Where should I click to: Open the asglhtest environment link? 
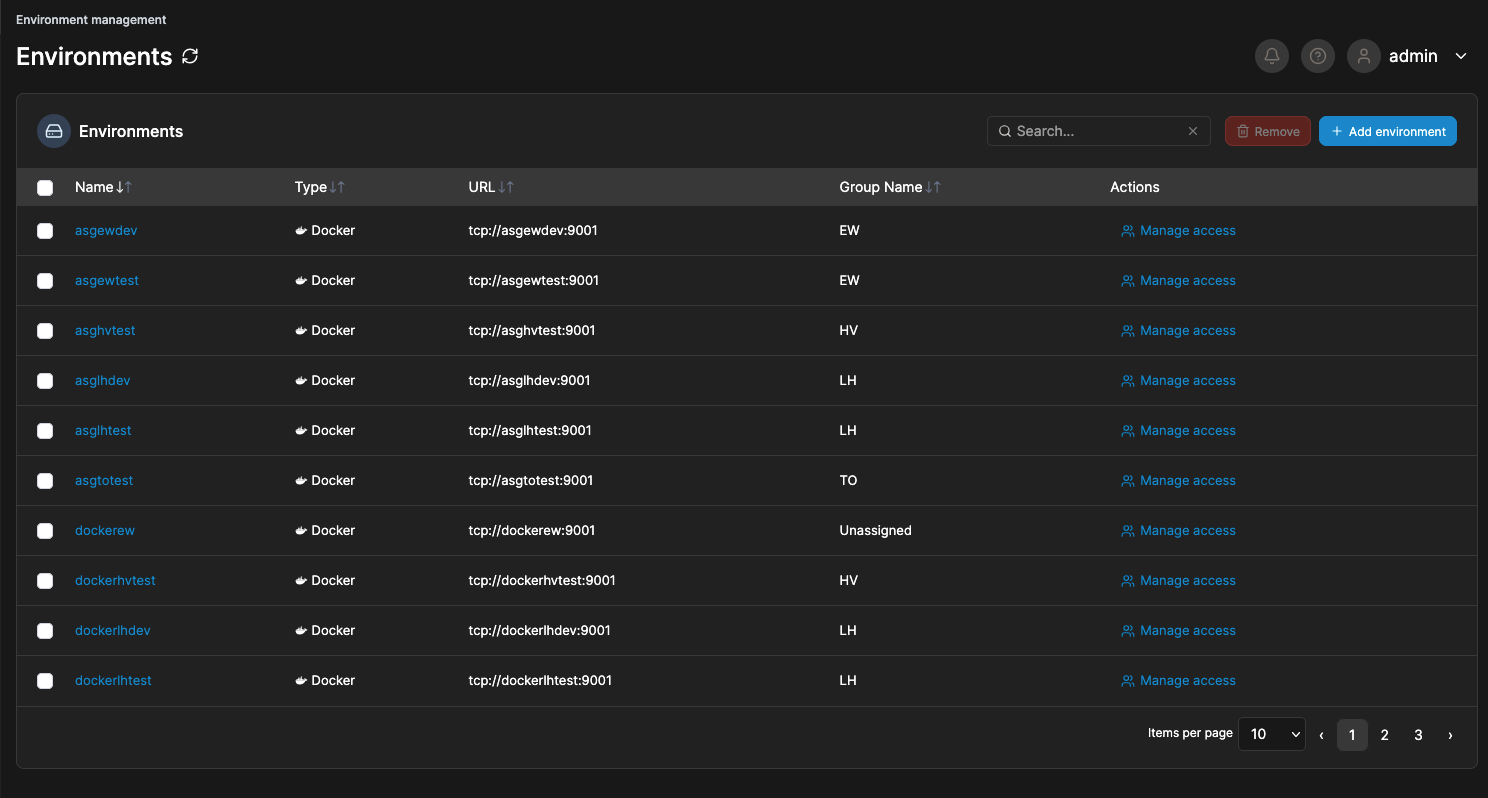(103, 430)
